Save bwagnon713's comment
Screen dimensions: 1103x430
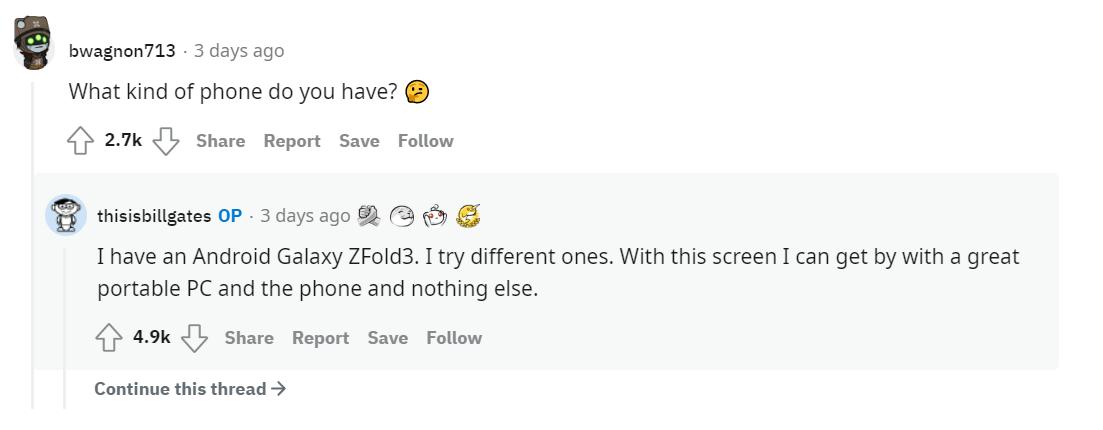point(359,141)
